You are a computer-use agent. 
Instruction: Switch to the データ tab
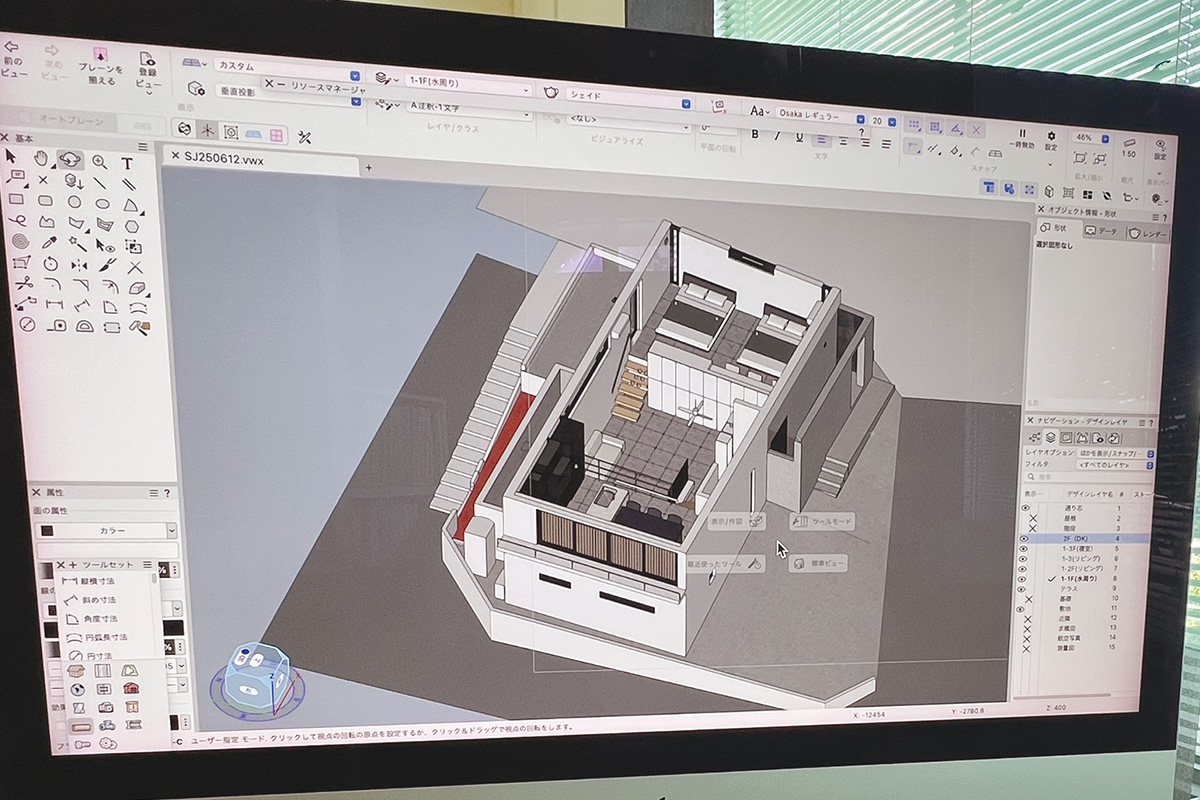pos(1101,231)
